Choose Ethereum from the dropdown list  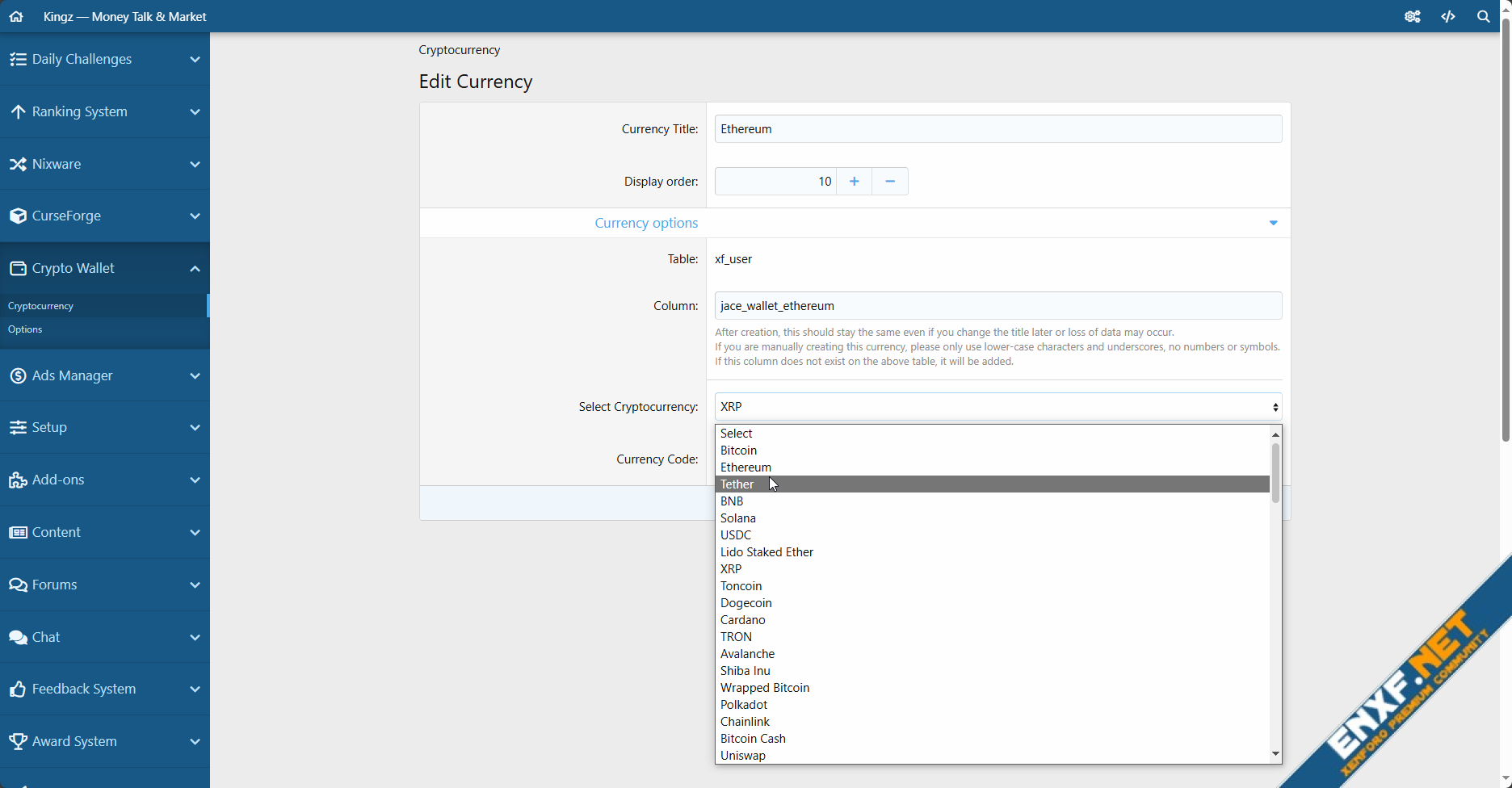992,467
